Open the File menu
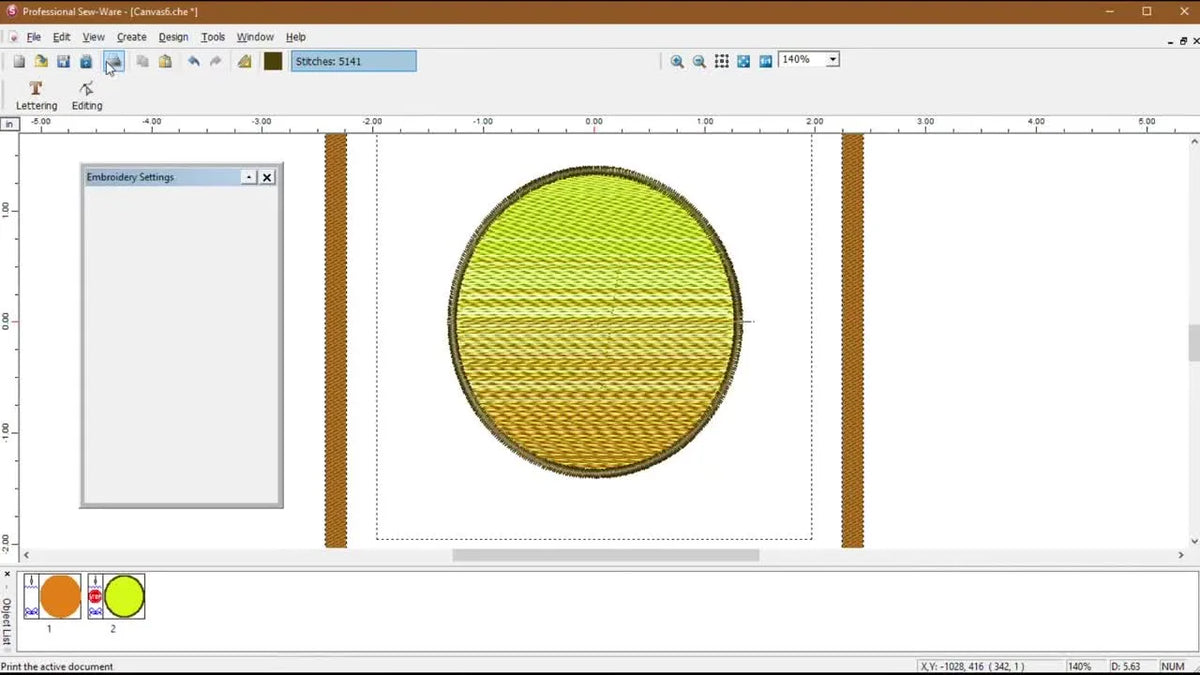Viewport: 1200px width, 675px height. (x=34, y=37)
